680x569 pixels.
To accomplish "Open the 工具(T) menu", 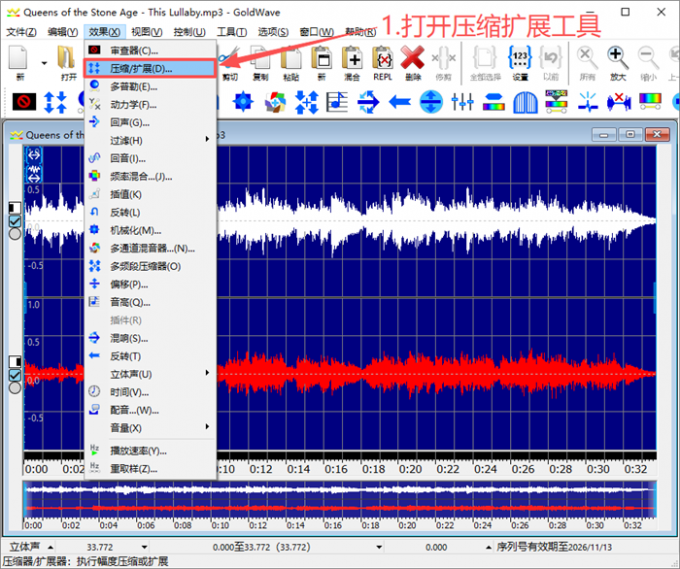I will point(232,32).
